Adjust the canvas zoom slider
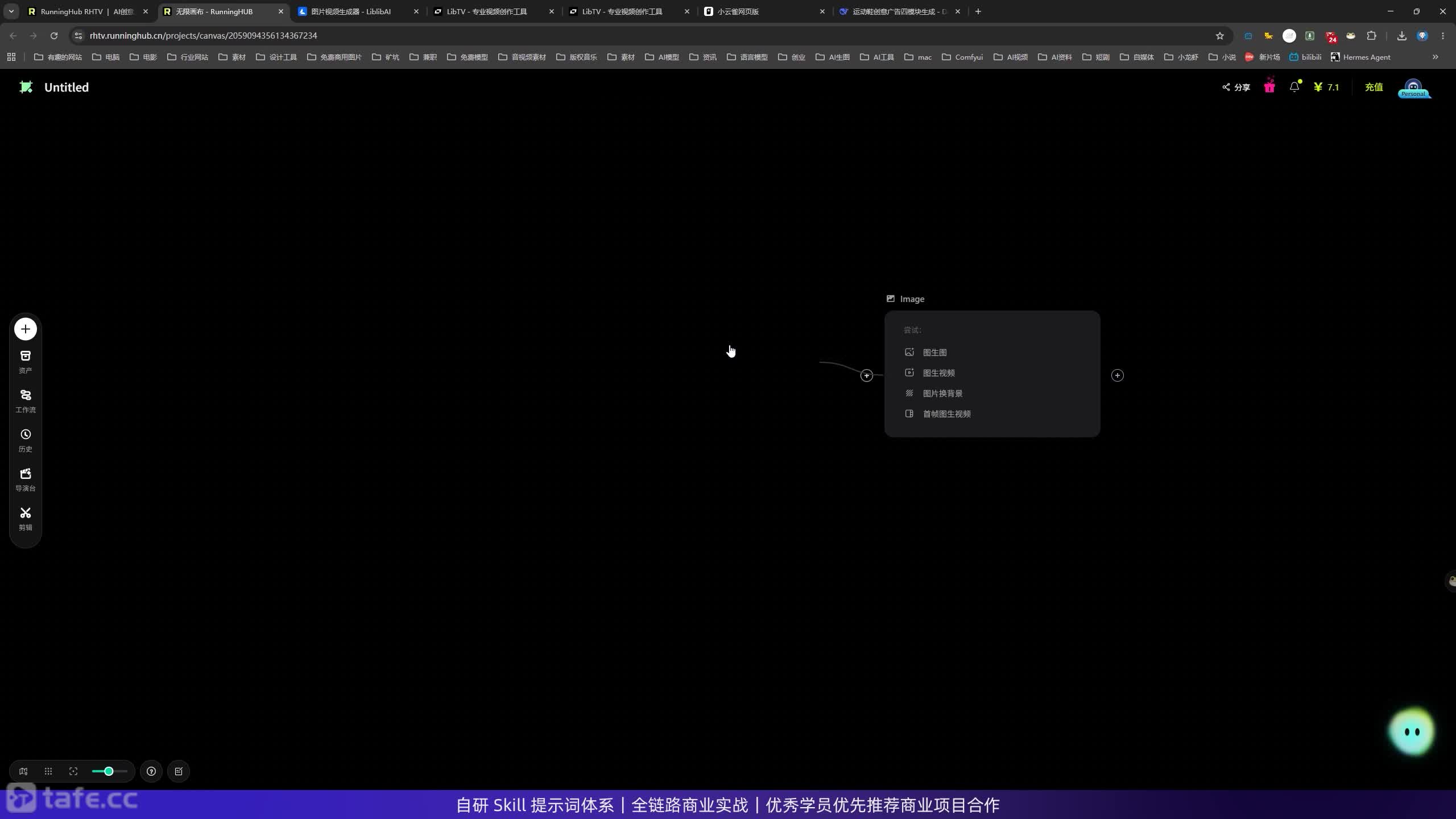 (109, 771)
